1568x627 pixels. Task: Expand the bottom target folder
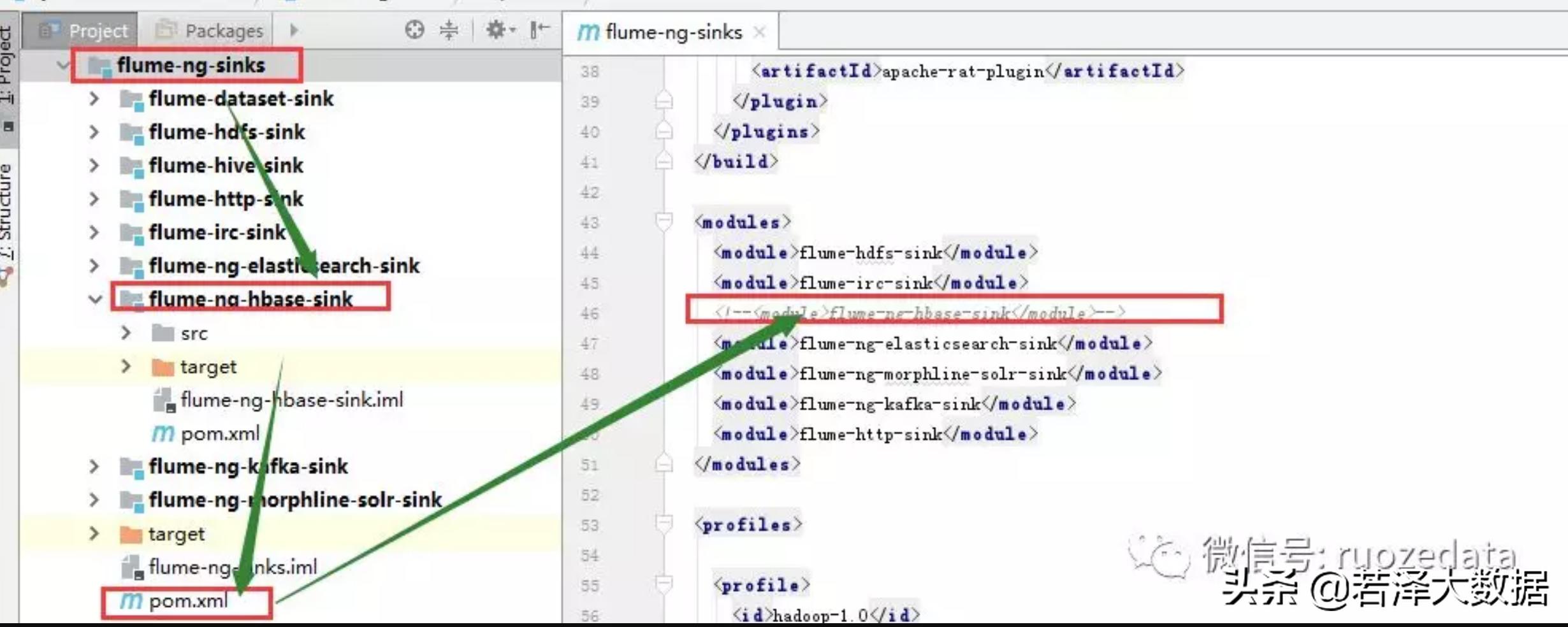pos(94,533)
